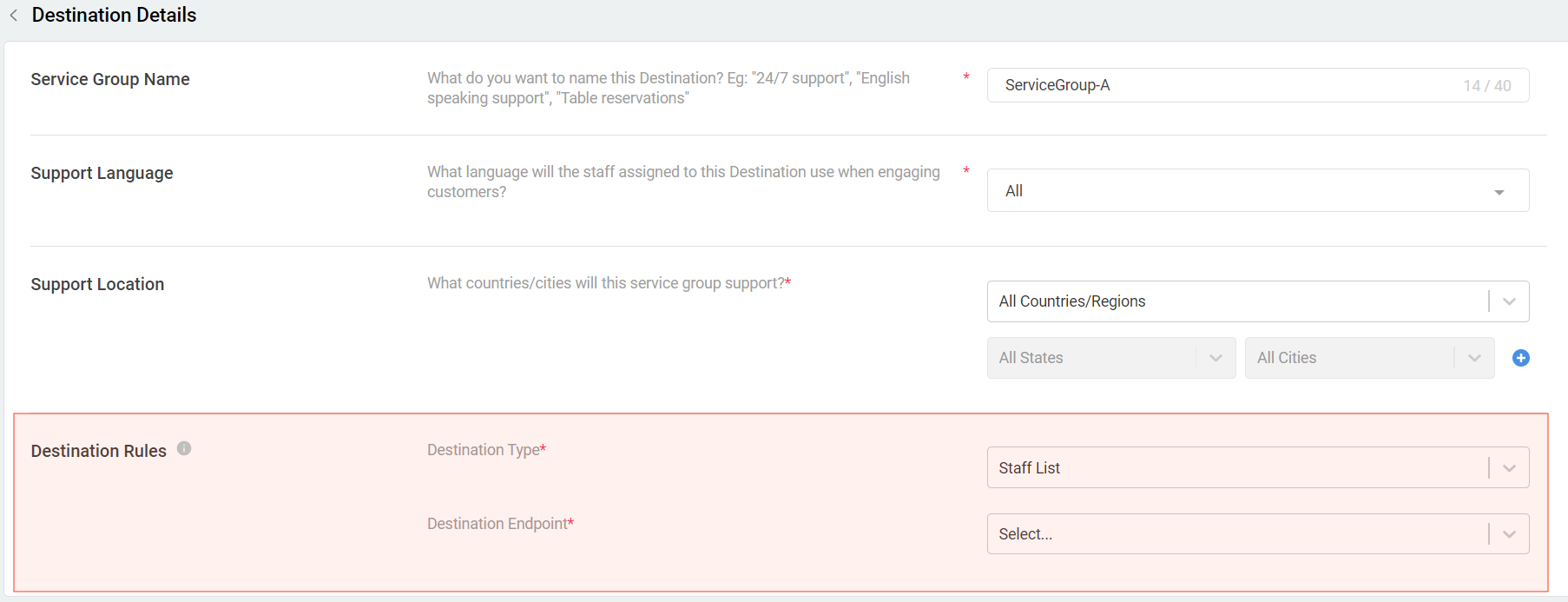Click the chevron in the All Cities field
1568x602 pixels.
tap(1474, 358)
